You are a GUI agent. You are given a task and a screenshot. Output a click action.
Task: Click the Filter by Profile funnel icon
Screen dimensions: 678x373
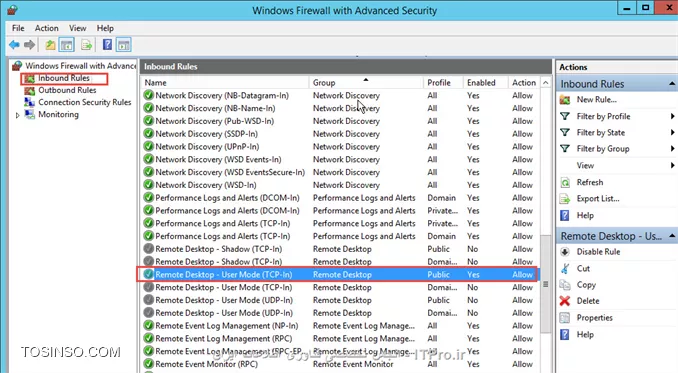565,116
